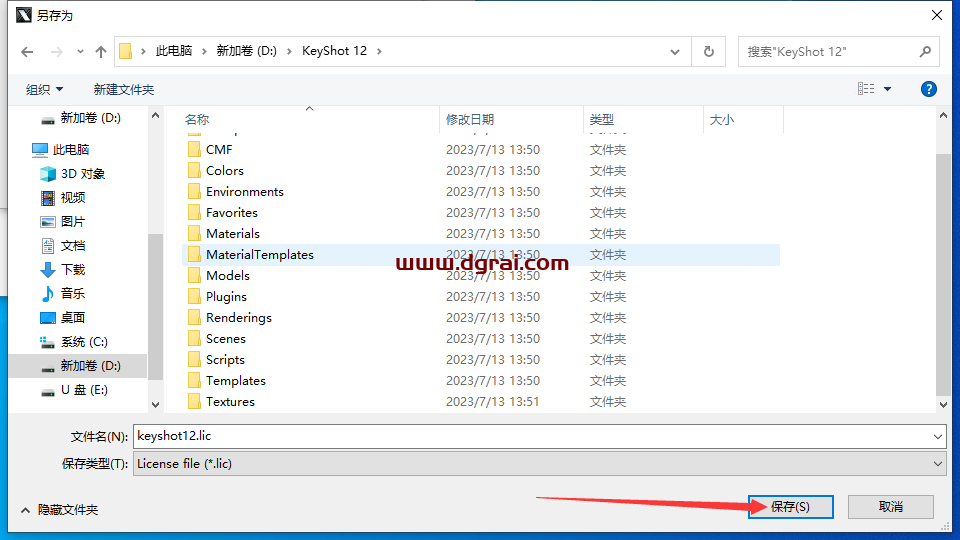Click file list scrollbar up arrow
The image size is (960, 540).
pyautogui.click(x=943, y=115)
